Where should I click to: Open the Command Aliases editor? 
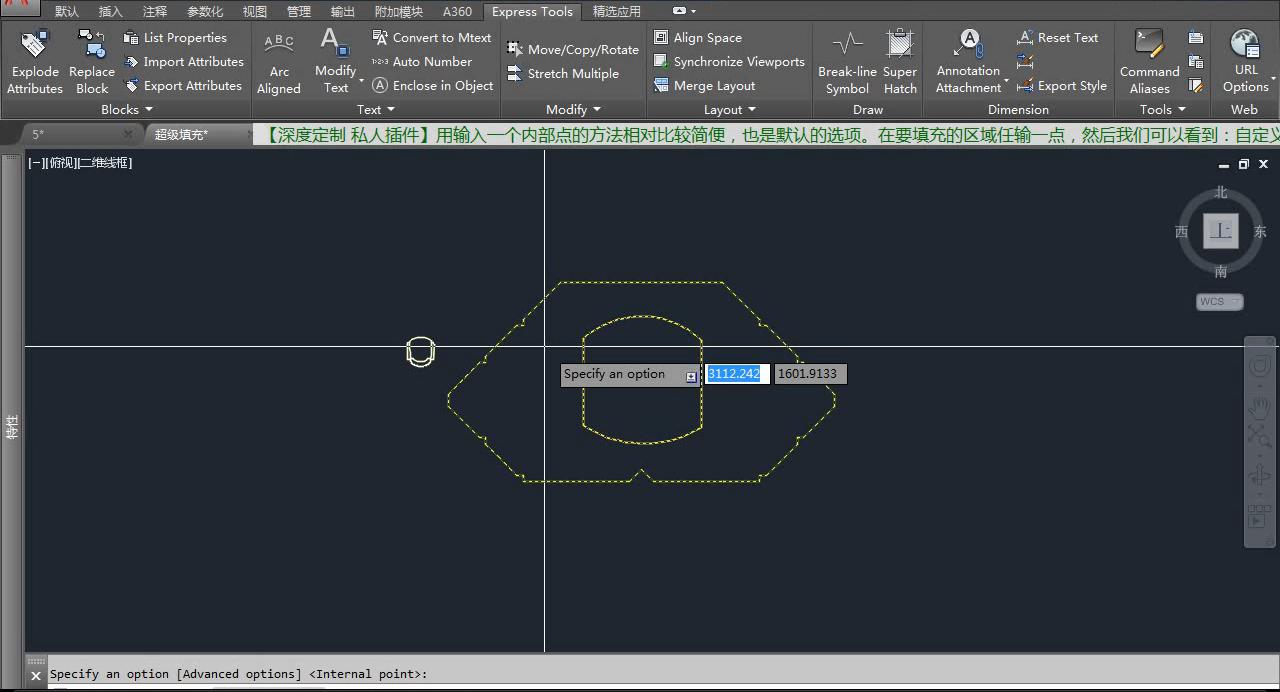[1150, 62]
